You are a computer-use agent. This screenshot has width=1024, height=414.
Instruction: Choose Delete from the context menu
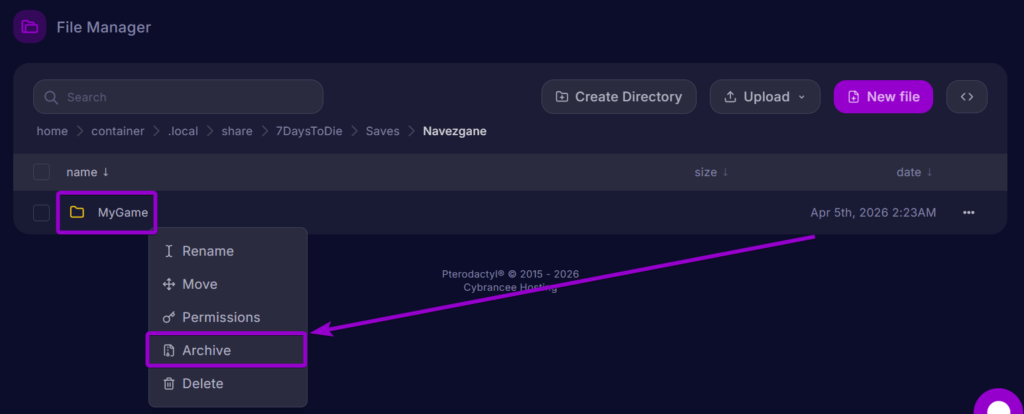point(227,384)
